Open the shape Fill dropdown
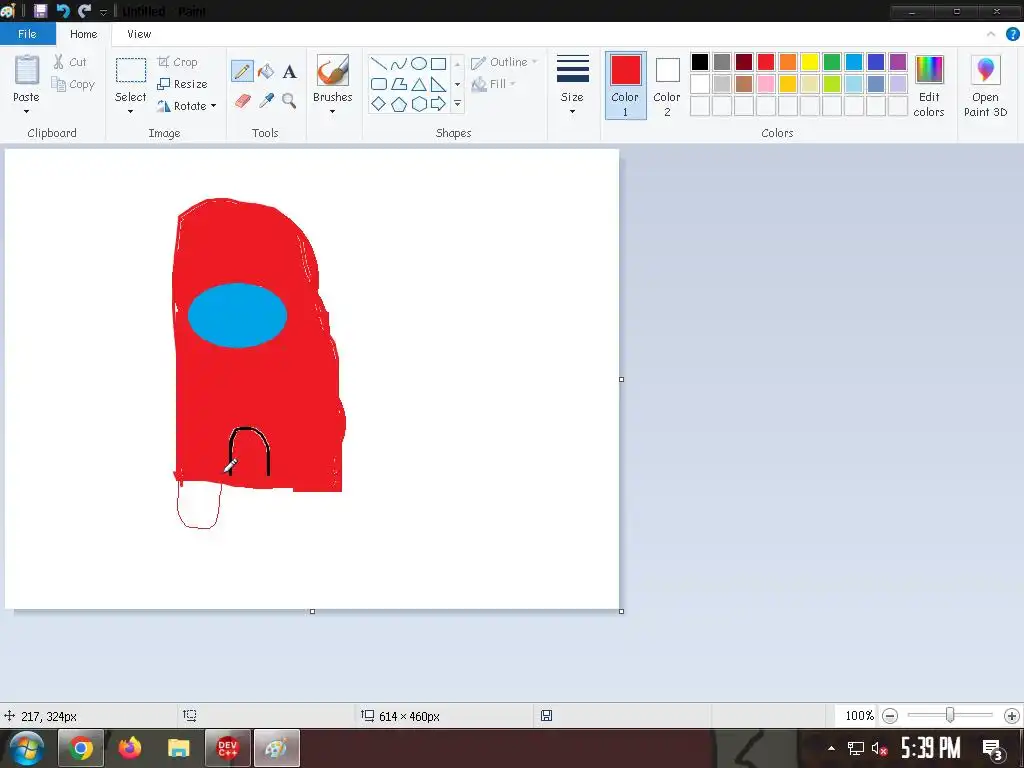The height and width of the screenshot is (768, 1024). (494, 84)
